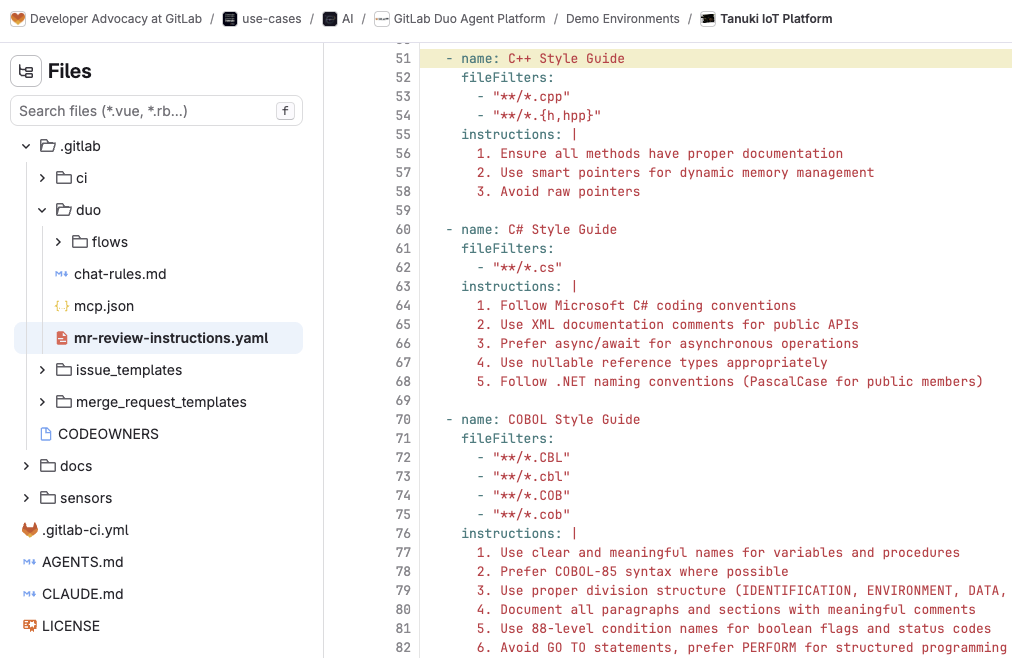
Task: Expand the merge_request_templates folder chevron
Action: pos(42,402)
